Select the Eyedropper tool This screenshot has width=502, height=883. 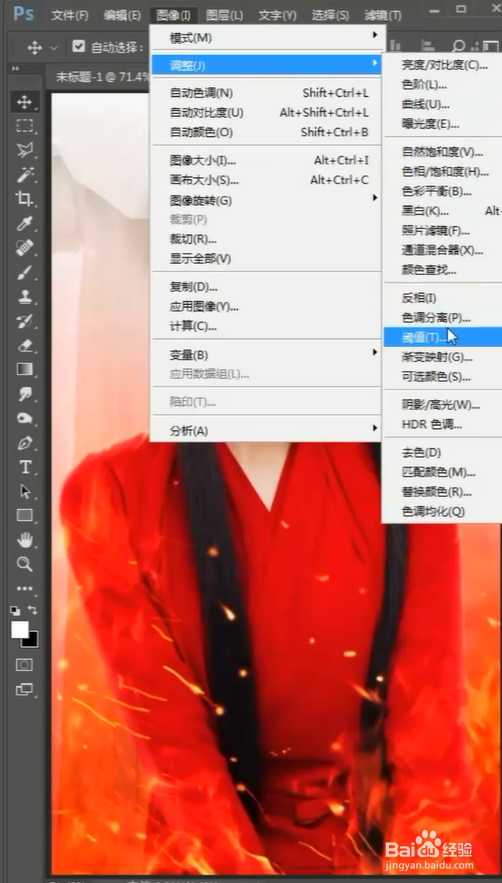(x=24, y=224)
